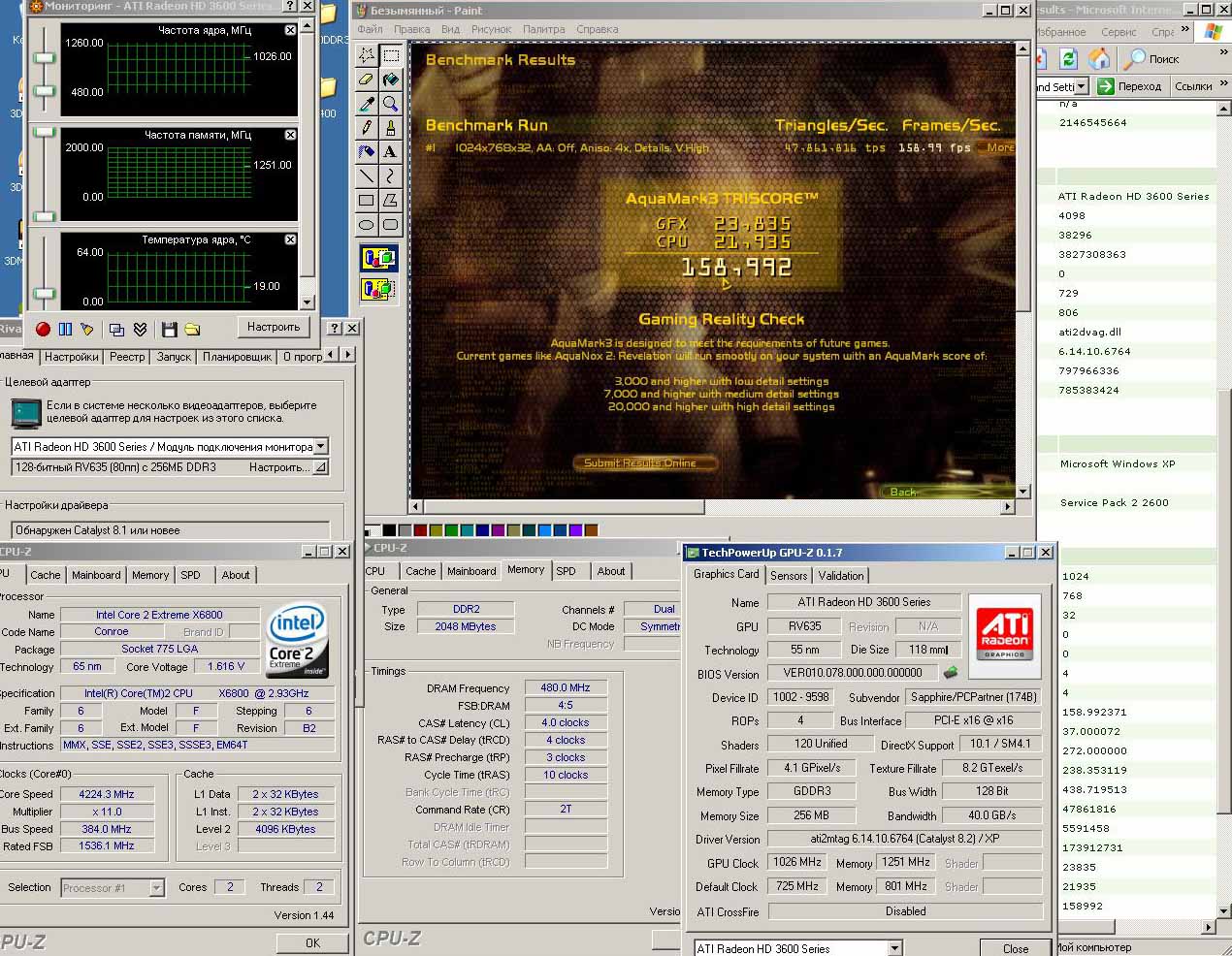Open the Правка menu in Paint

(x=411, y=29)
